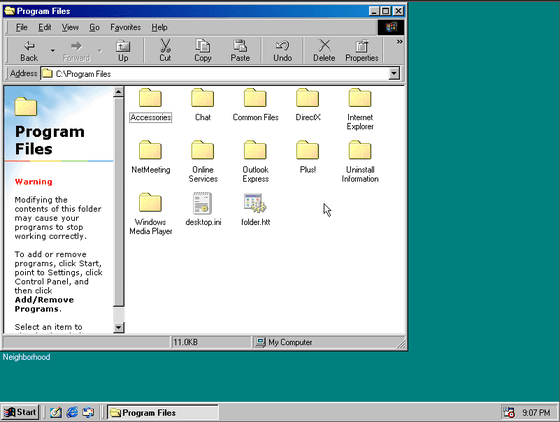
Task: Click the Cut scissors button
Action: point(165,51)
